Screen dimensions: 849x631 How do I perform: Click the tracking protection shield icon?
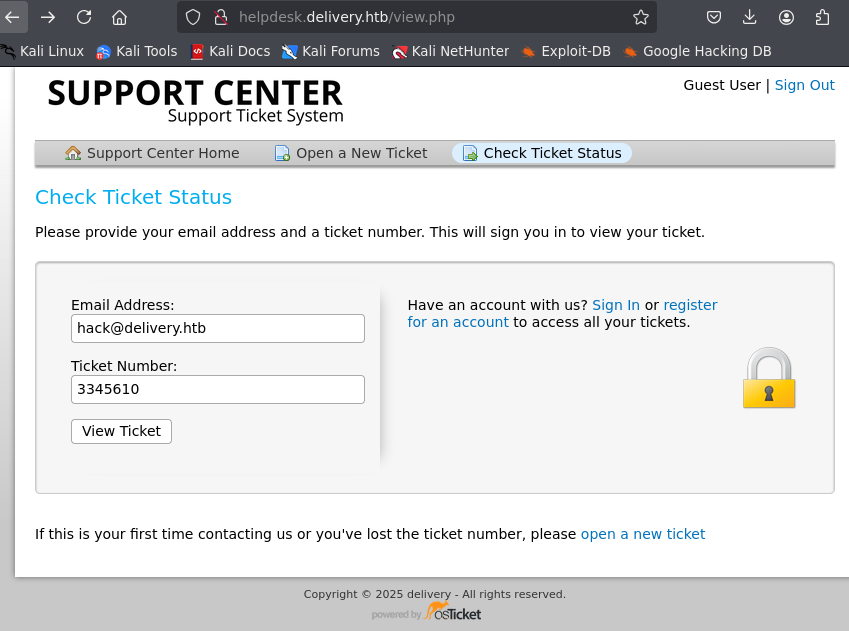coord(193,17)
